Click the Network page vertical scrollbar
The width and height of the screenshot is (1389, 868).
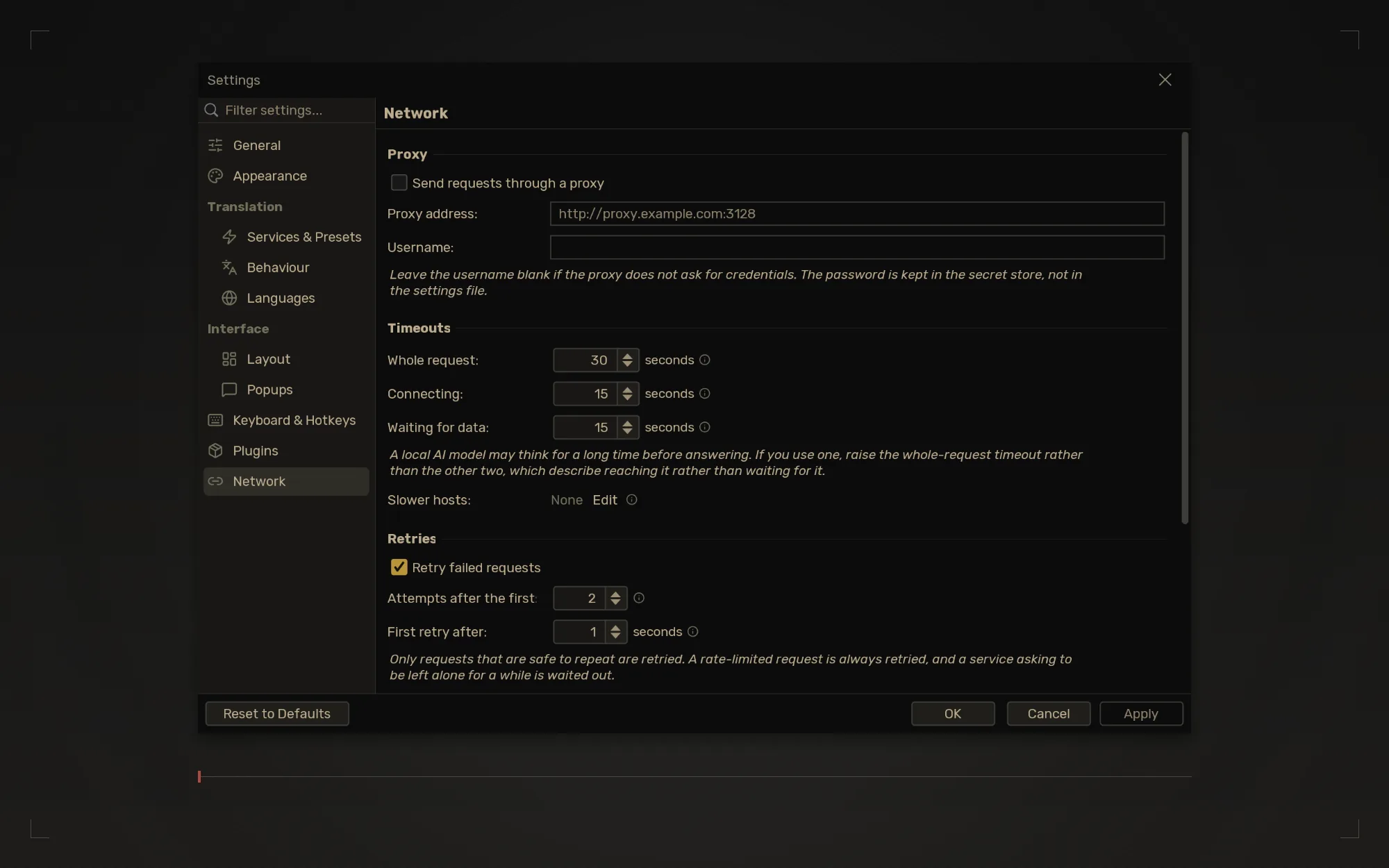[1185, 328]
